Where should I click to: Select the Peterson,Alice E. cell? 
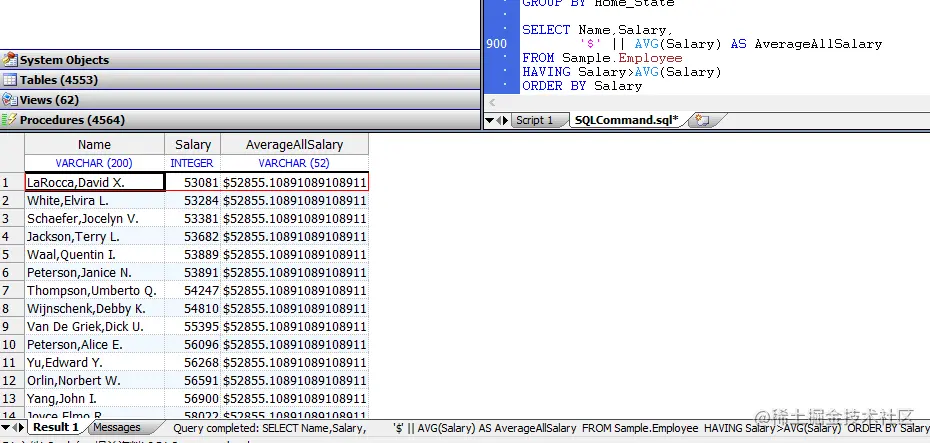tap(94, 345)
